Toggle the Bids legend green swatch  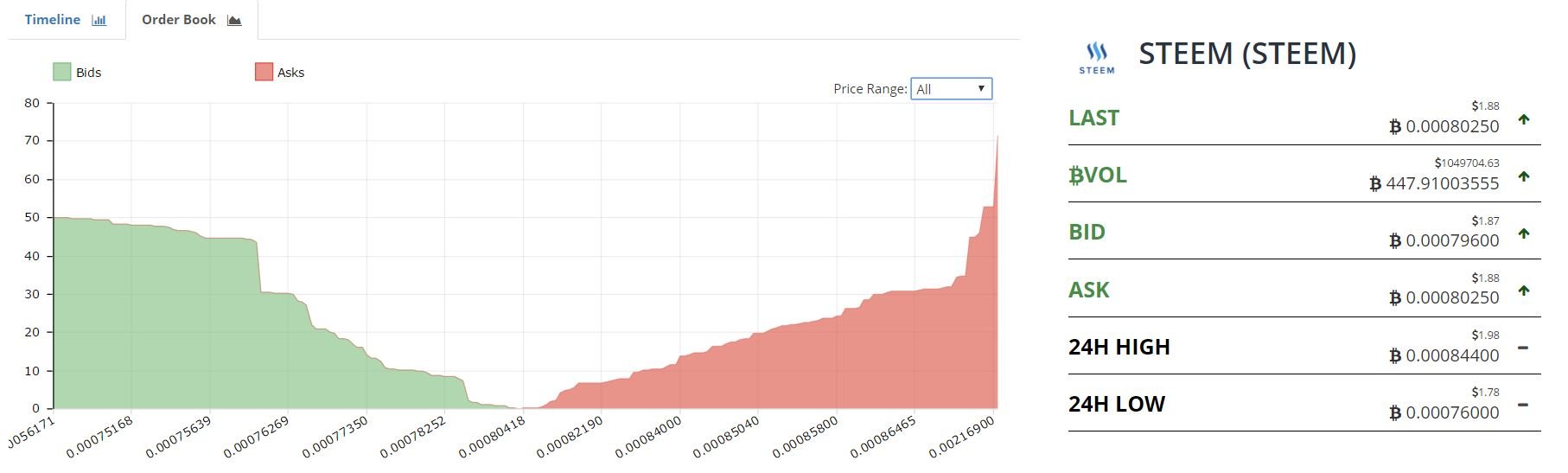(x=61, y=72)
